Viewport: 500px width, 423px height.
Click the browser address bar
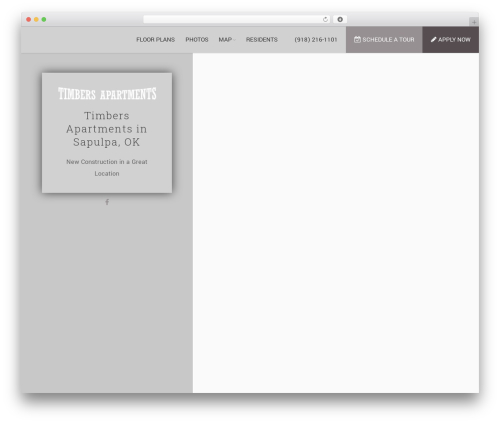(x=237, y=19)
